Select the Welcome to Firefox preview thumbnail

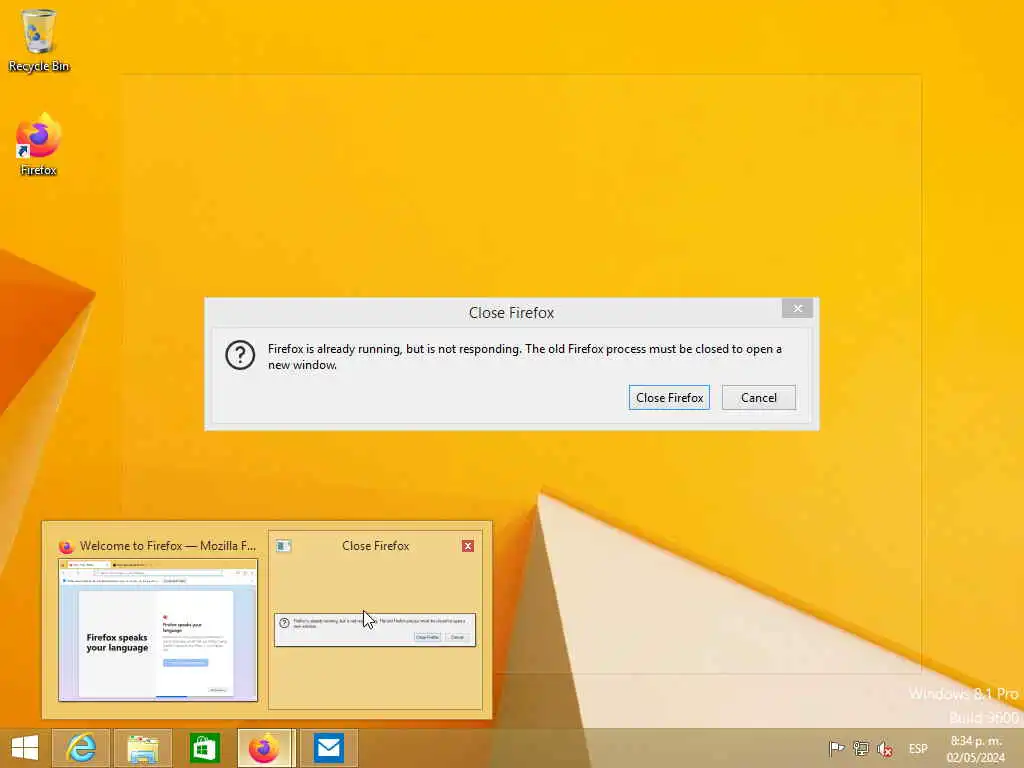tap(158, 630)
